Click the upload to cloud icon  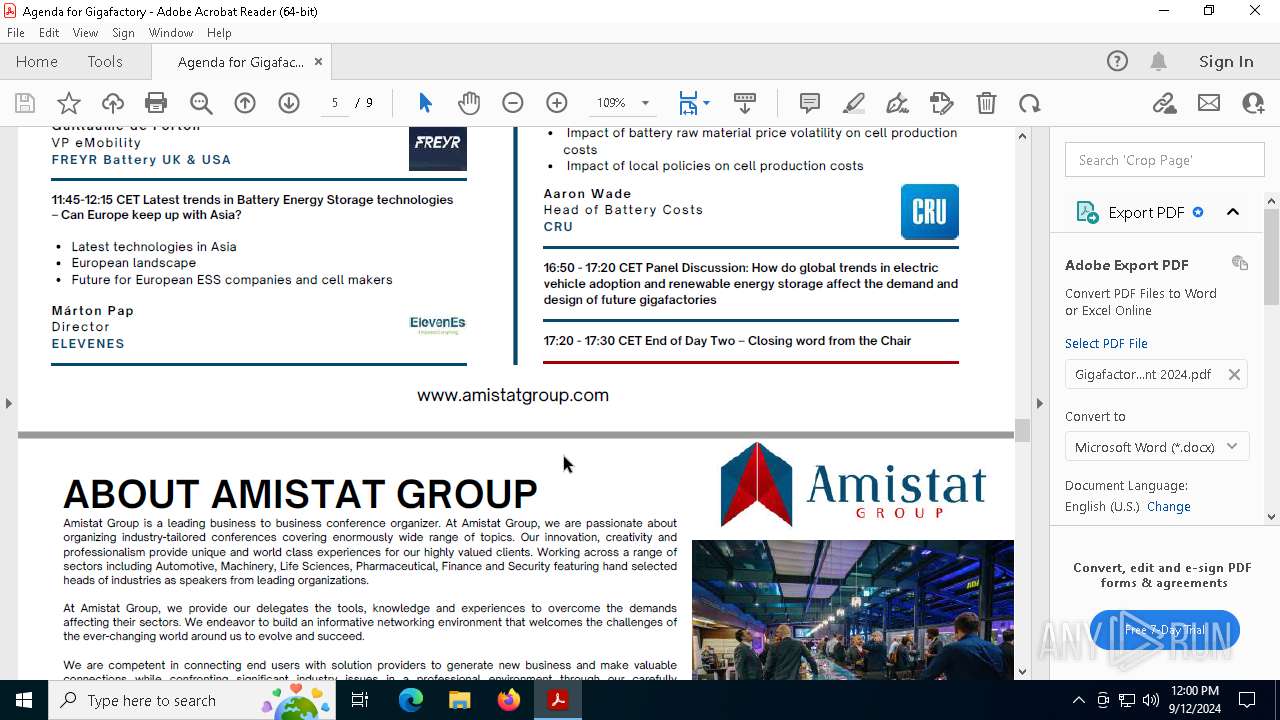point(113,103)
